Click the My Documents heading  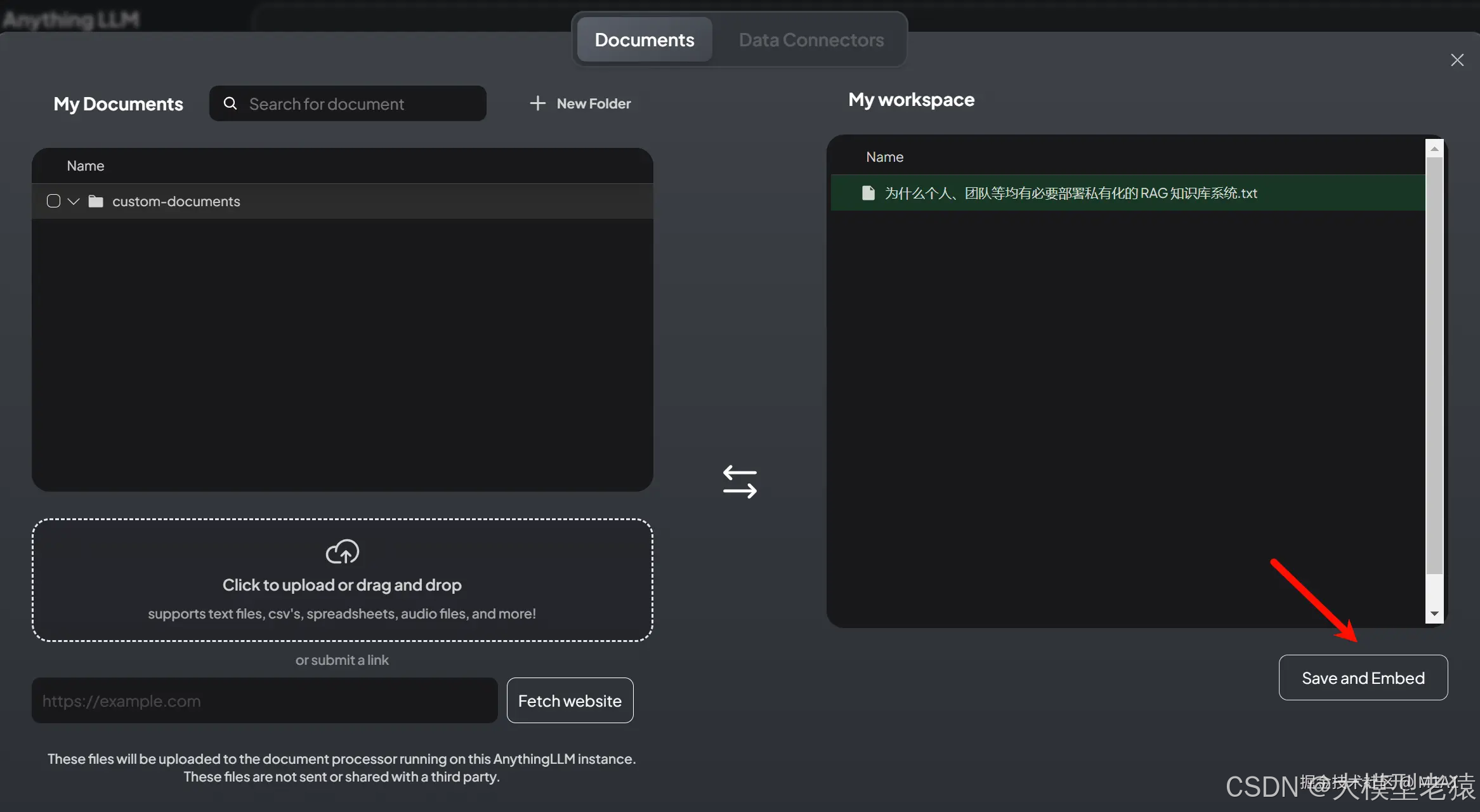click(119, 103)
